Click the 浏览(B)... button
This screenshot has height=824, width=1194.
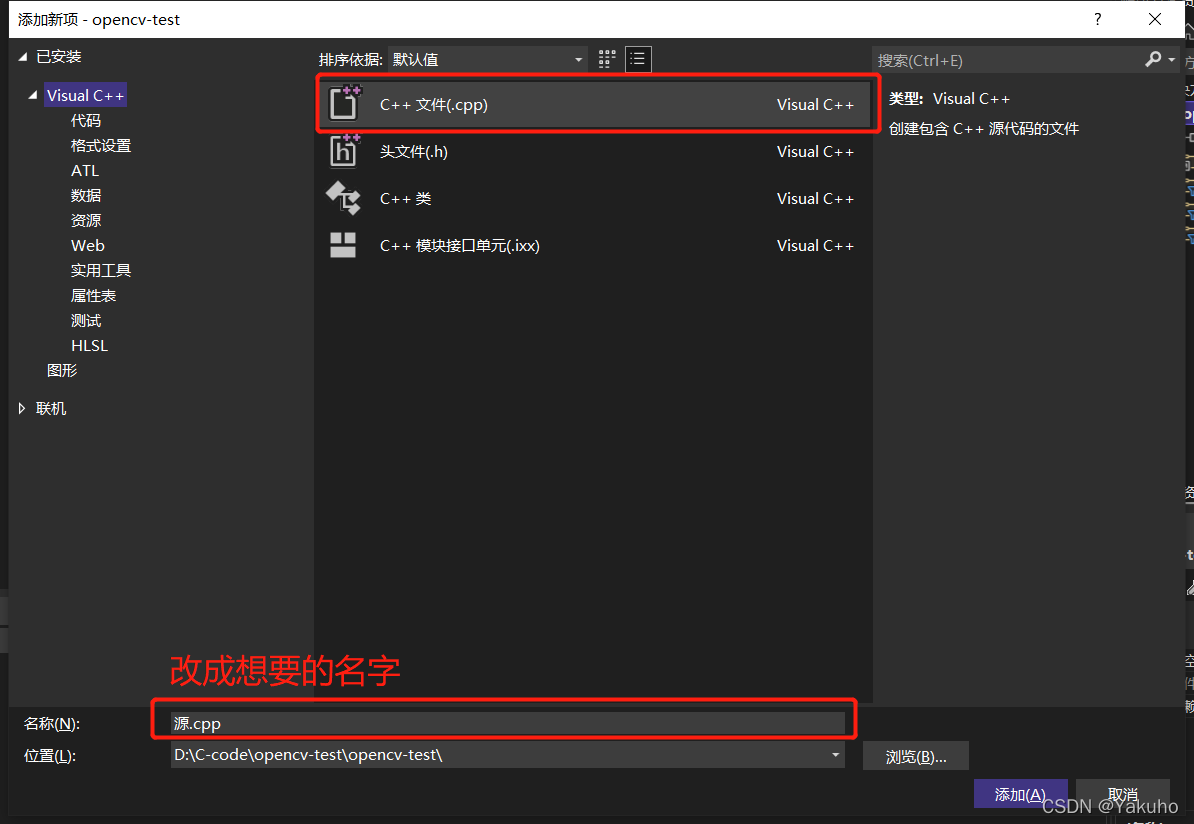pos(915,756)
